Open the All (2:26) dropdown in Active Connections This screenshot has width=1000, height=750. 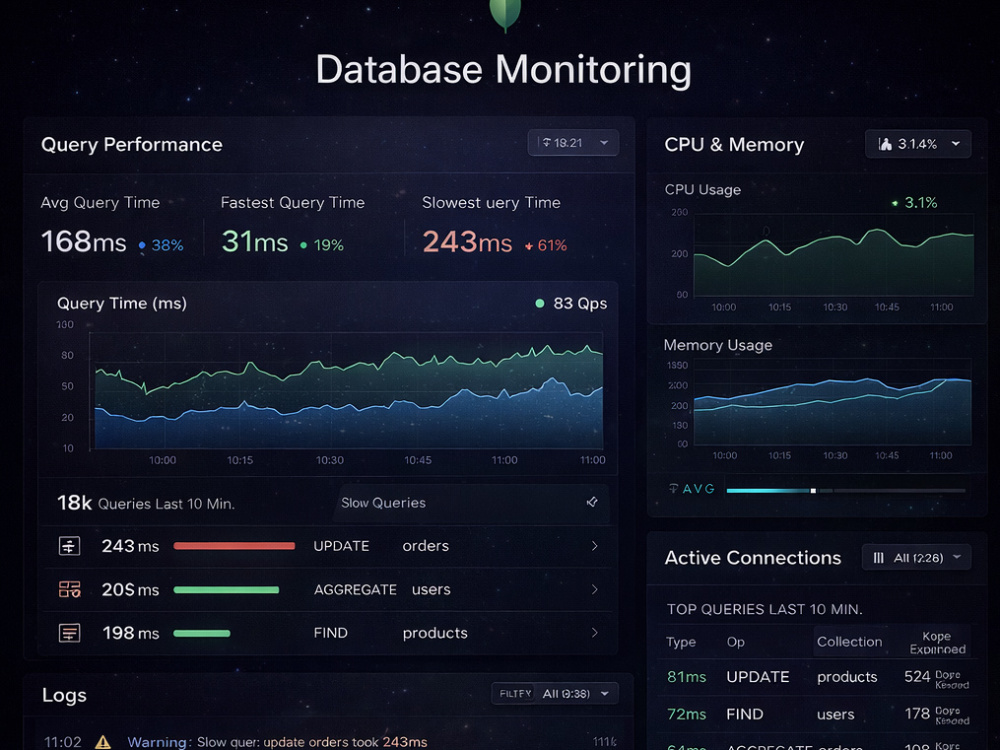pyautogui.click(x=916, y=557)
